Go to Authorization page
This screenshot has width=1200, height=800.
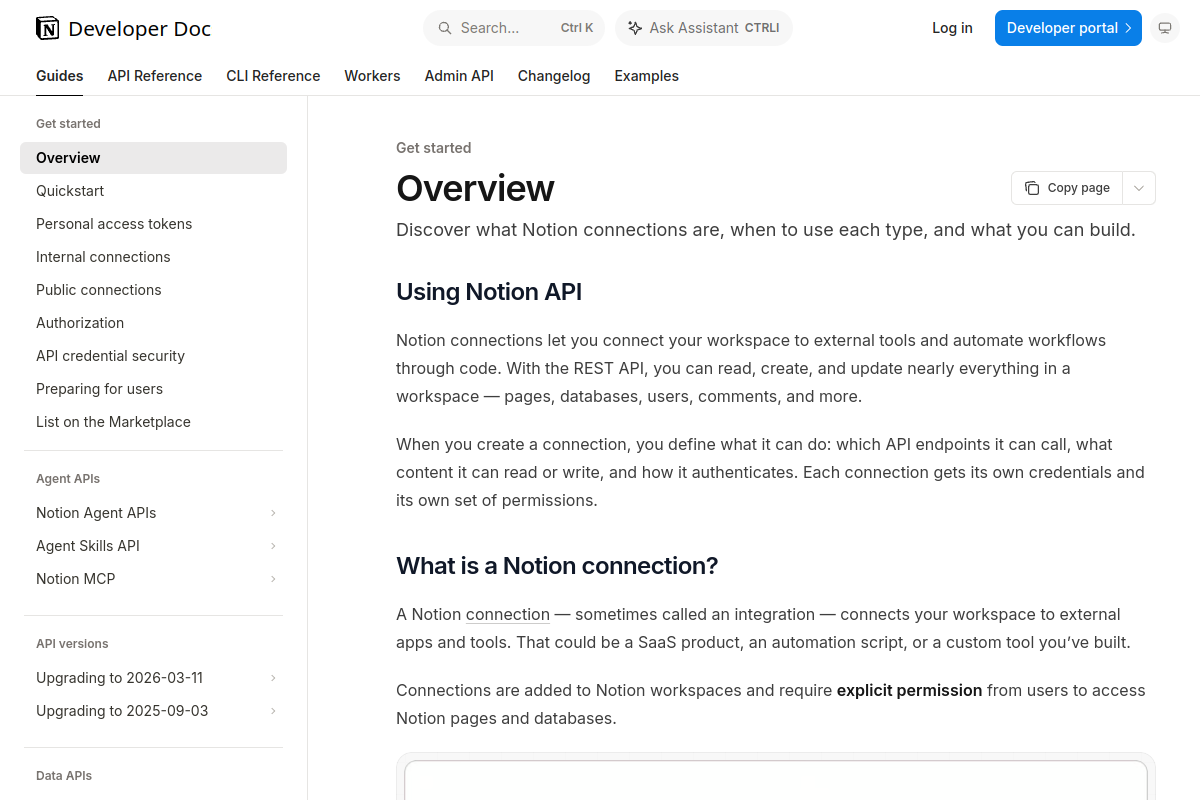click(x=153, y=323)
